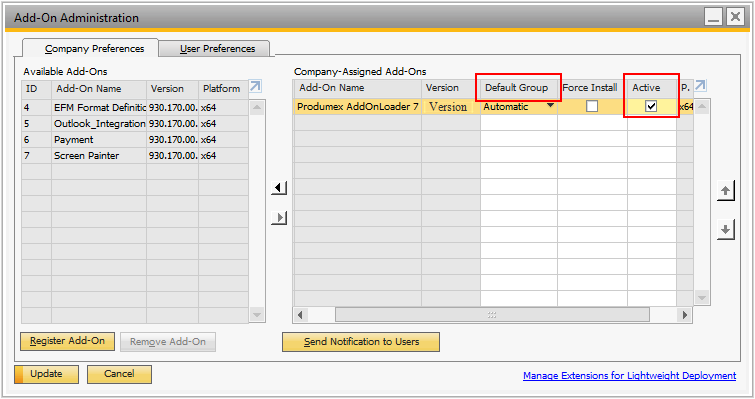Select Payment add-on row
Image resolution: width=755 pixels, height=399 pixels.
point(135,140)
